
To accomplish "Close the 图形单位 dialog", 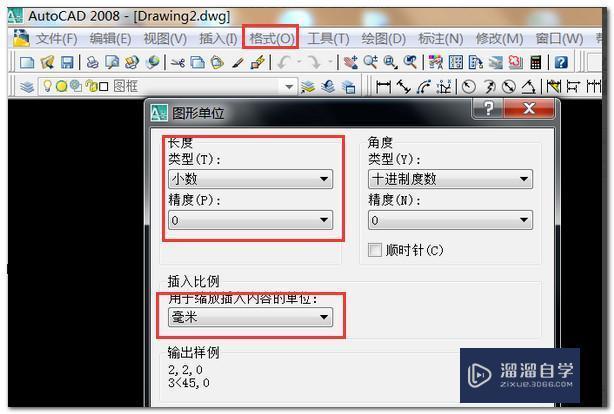I will pos(529,108).
